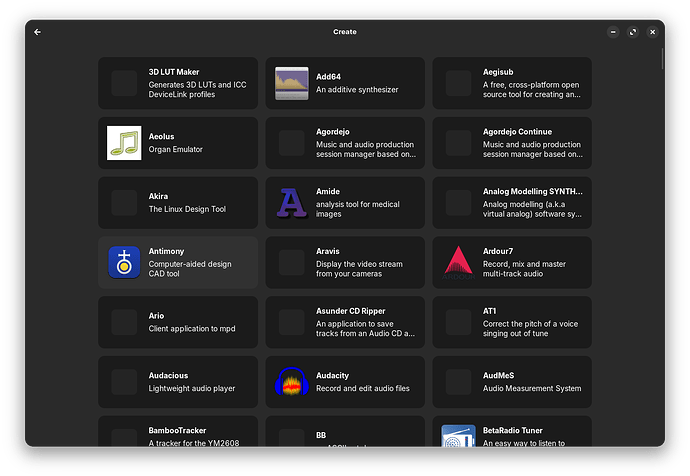690x476 pixels.
Task: Open the Asunder CD Ripper title
Action: click(351, 311)
